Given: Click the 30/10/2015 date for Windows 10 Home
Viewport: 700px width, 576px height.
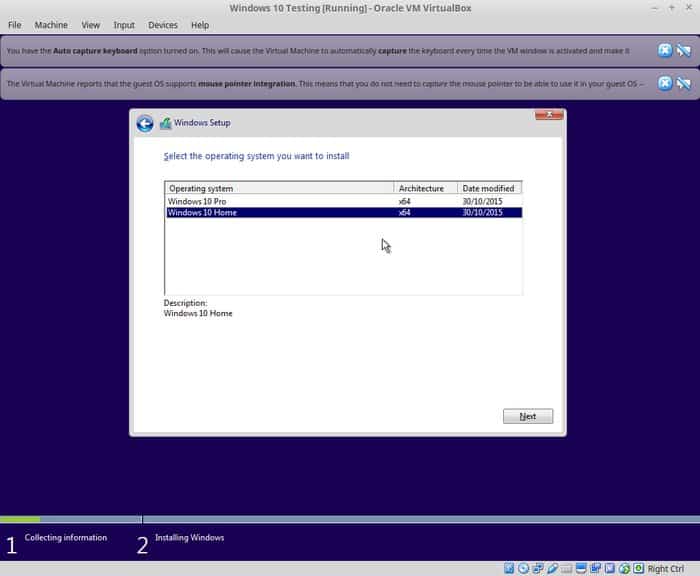Looking at the screenshot, I should click(483, 213).
